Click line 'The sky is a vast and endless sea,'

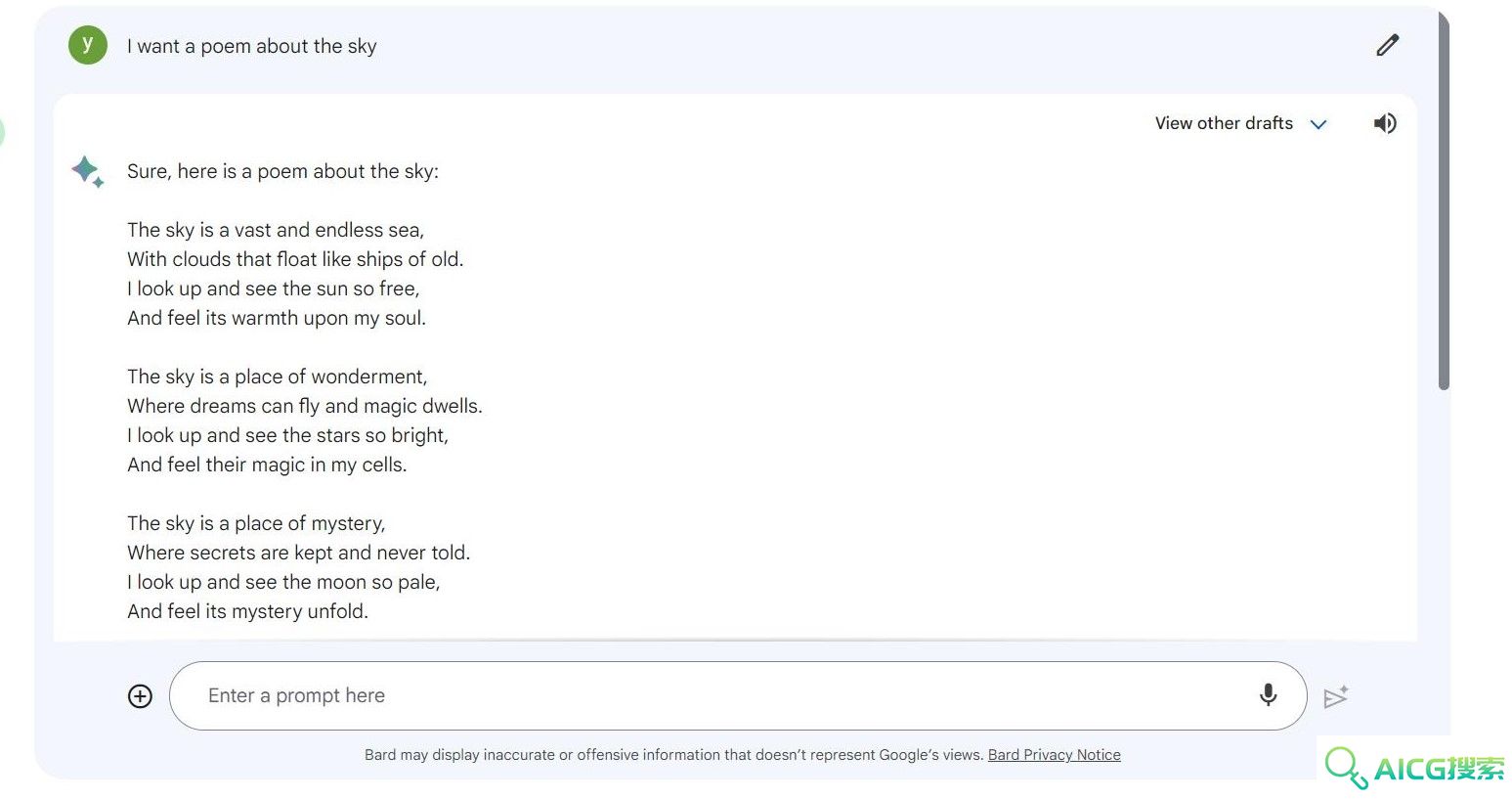click(x=276, y=230)
